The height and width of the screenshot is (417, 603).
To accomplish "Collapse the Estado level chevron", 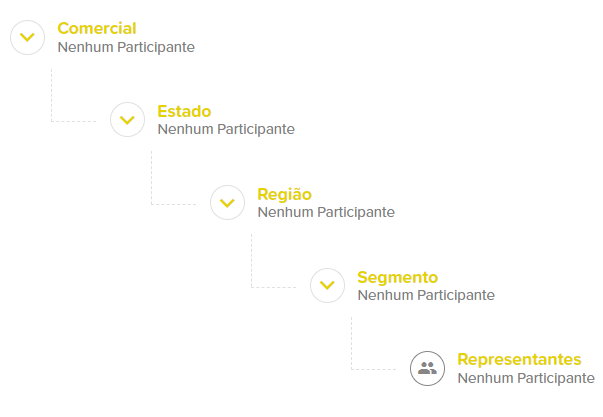I will (127, 120).
